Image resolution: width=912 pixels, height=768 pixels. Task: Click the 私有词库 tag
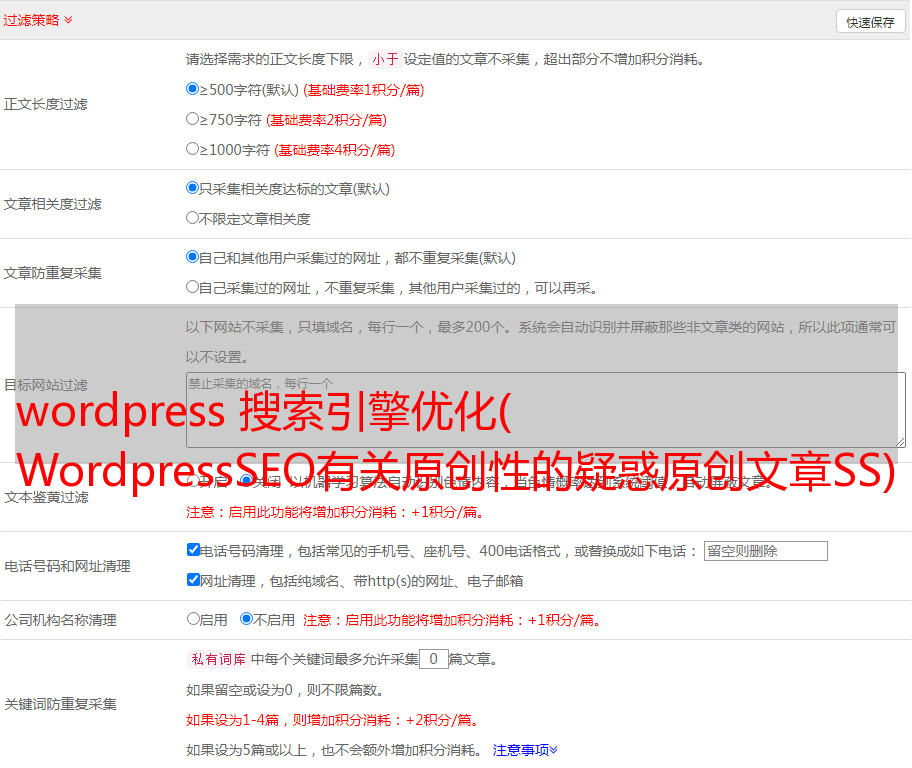219,659
